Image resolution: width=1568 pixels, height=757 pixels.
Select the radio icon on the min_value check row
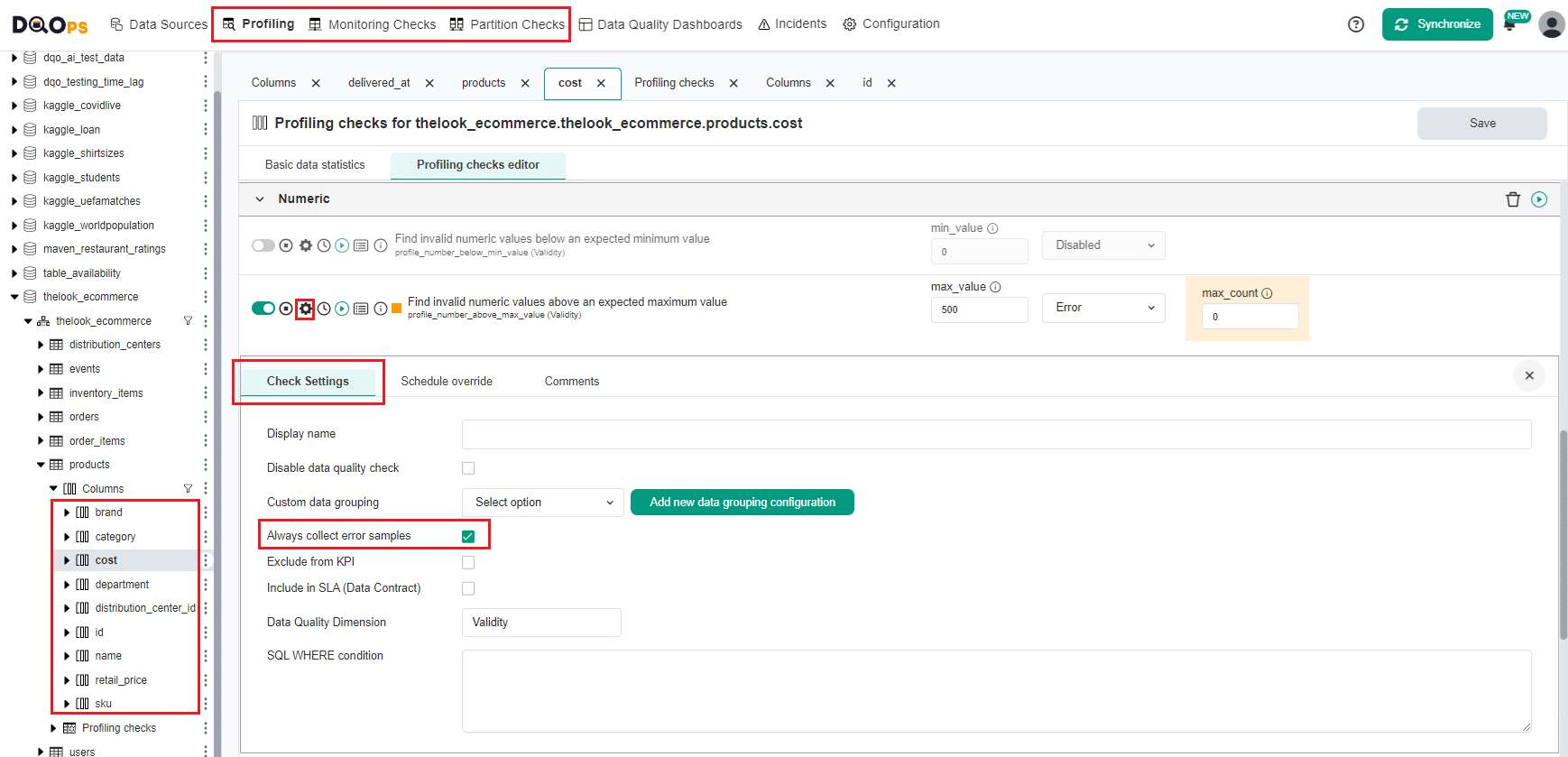point(286,245)
